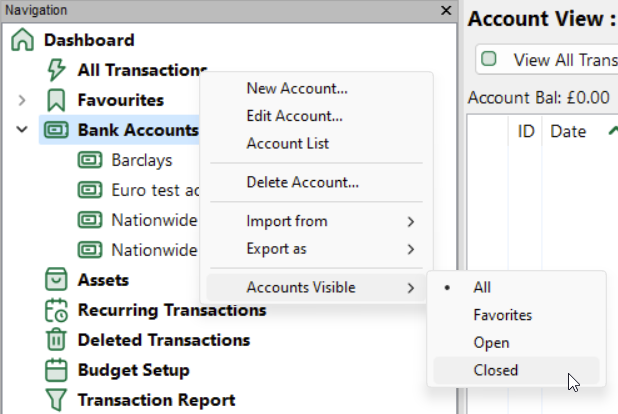The height and width of the screenshot is (414, 618).
Task: Collapse the Bank Accounts tree node
Action: pos(22,129)
